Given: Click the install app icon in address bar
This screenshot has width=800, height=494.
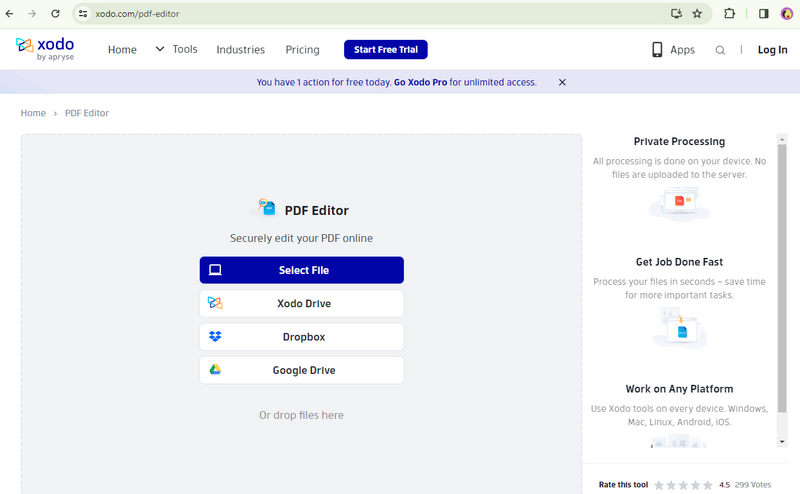Looking at the screenshot, I should pyautogui.click(x=676, y=14).
